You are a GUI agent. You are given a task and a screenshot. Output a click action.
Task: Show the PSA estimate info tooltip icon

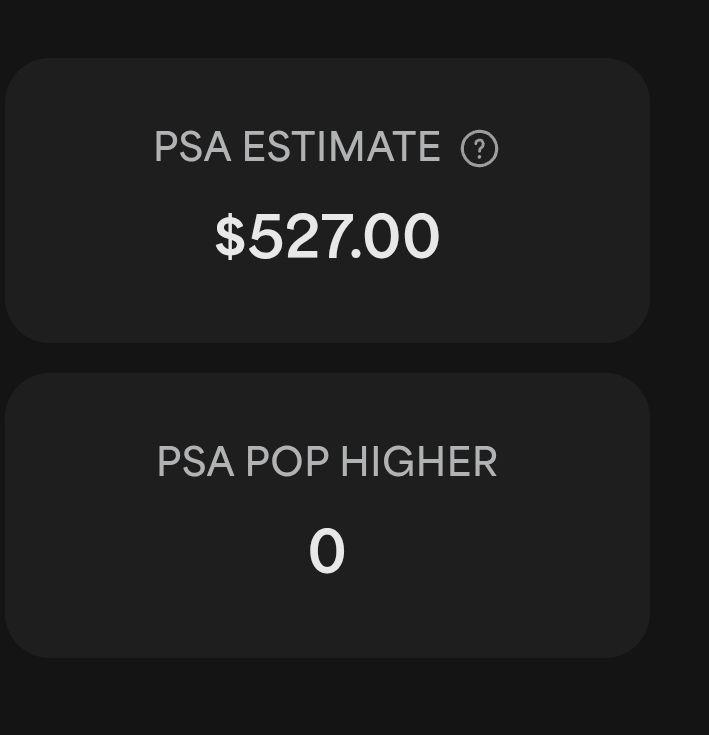[x=479, y=149]
